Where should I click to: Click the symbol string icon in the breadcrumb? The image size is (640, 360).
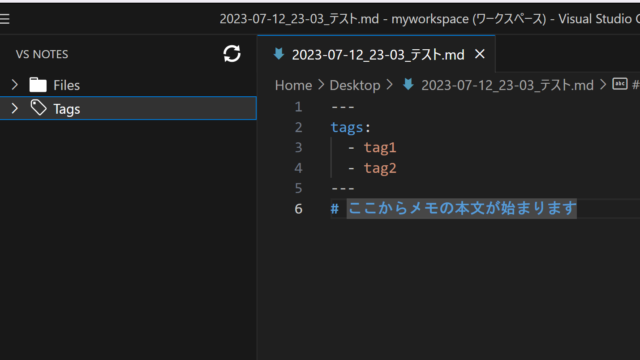[620, 84]
